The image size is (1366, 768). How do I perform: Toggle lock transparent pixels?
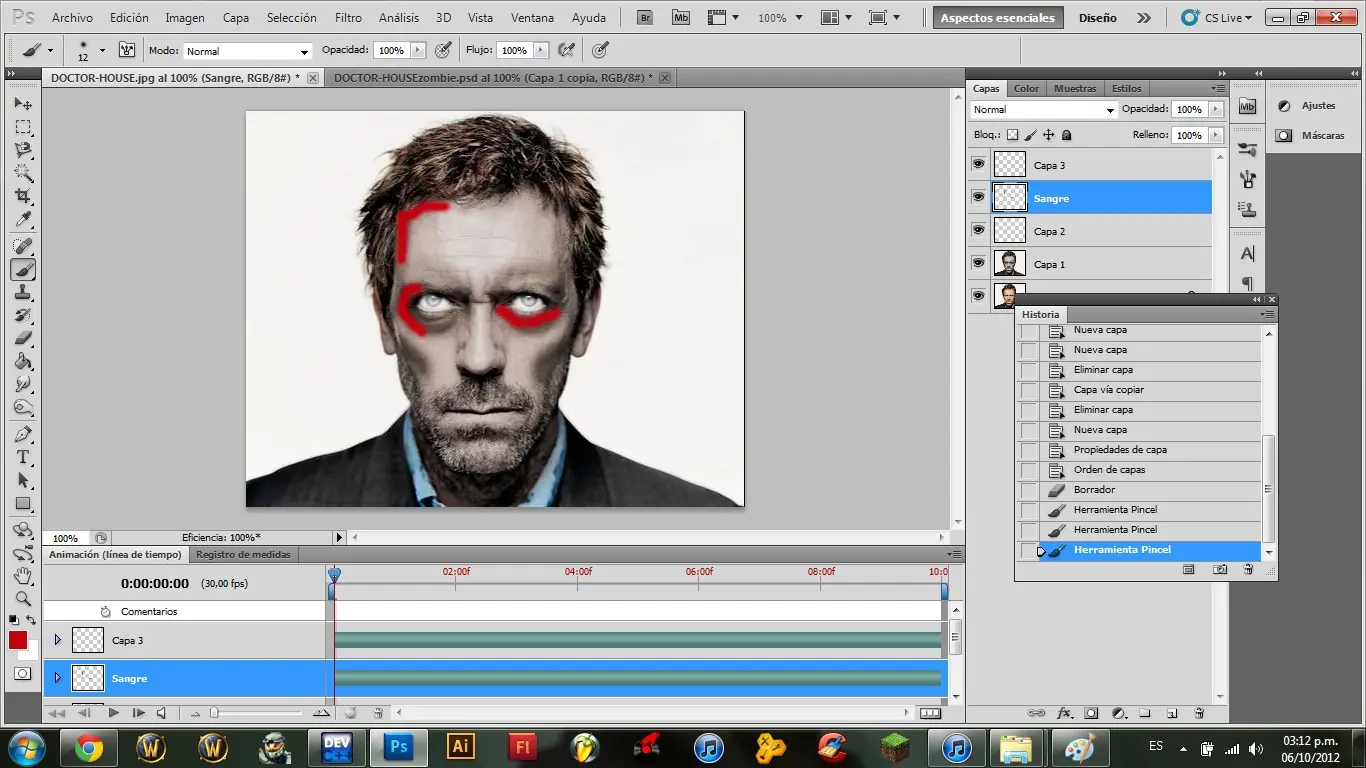1012,135
